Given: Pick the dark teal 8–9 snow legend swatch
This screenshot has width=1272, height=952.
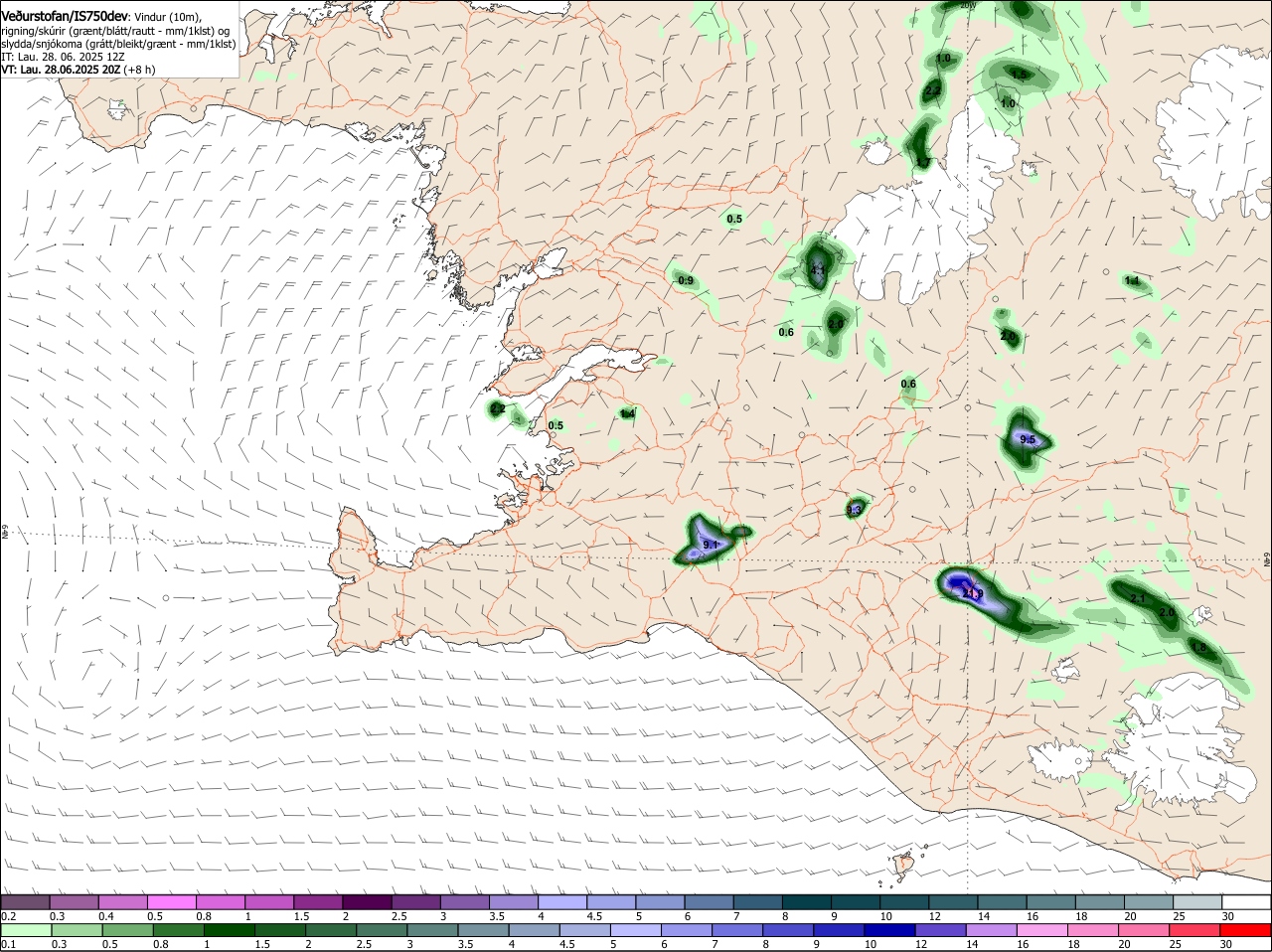Looking at the screenshot, I should pos(807,902).
